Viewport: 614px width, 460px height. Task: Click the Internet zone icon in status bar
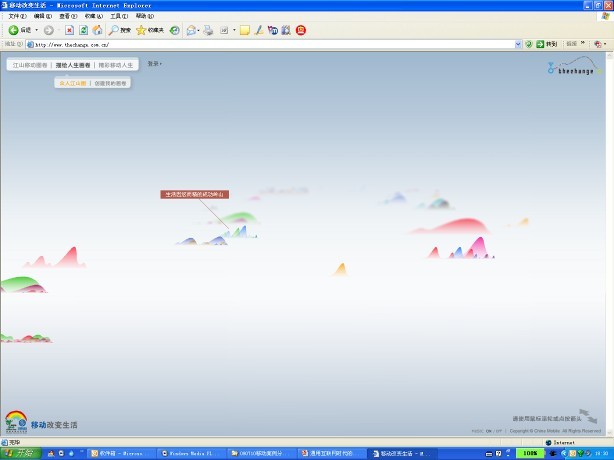click(x=549, y=442)
